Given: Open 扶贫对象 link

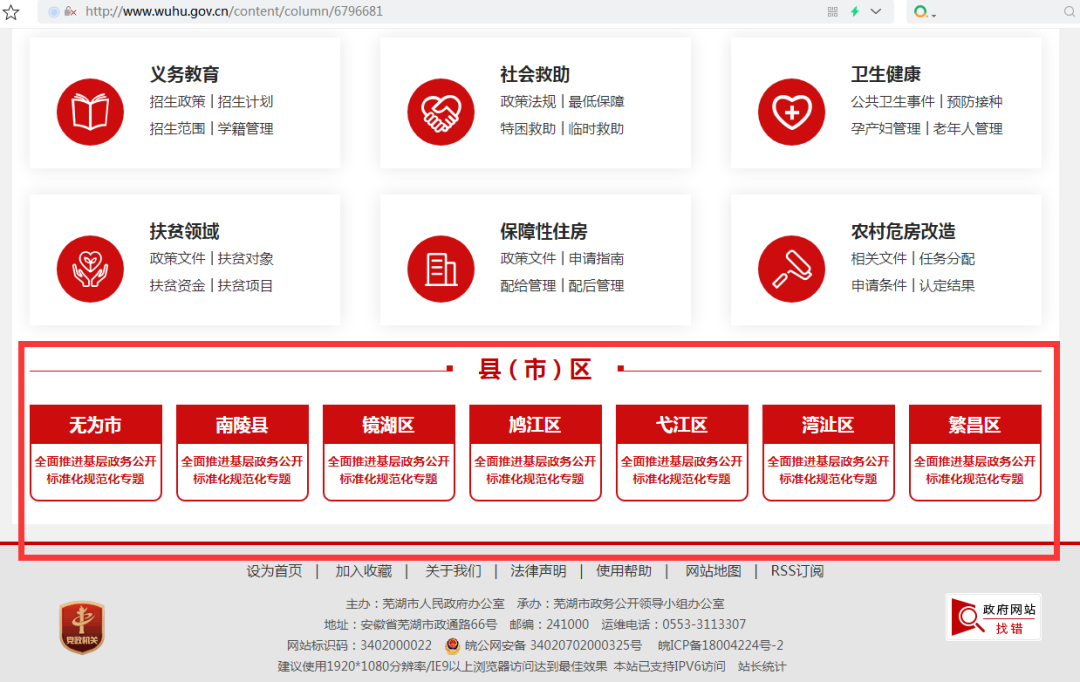Looking at the screenshot, I should coord(245,259).
